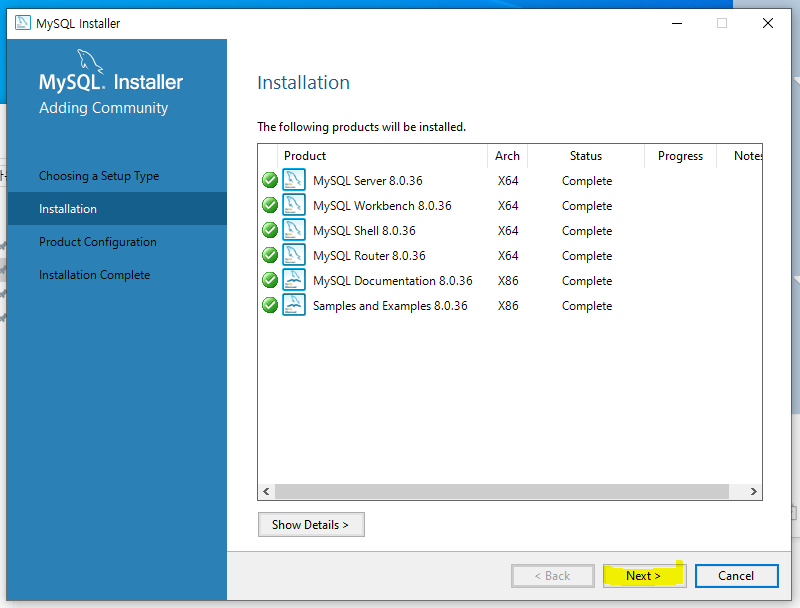Open the Product Configuration step
This screenshot has height=608, width=800.
(x=98, y=242)
